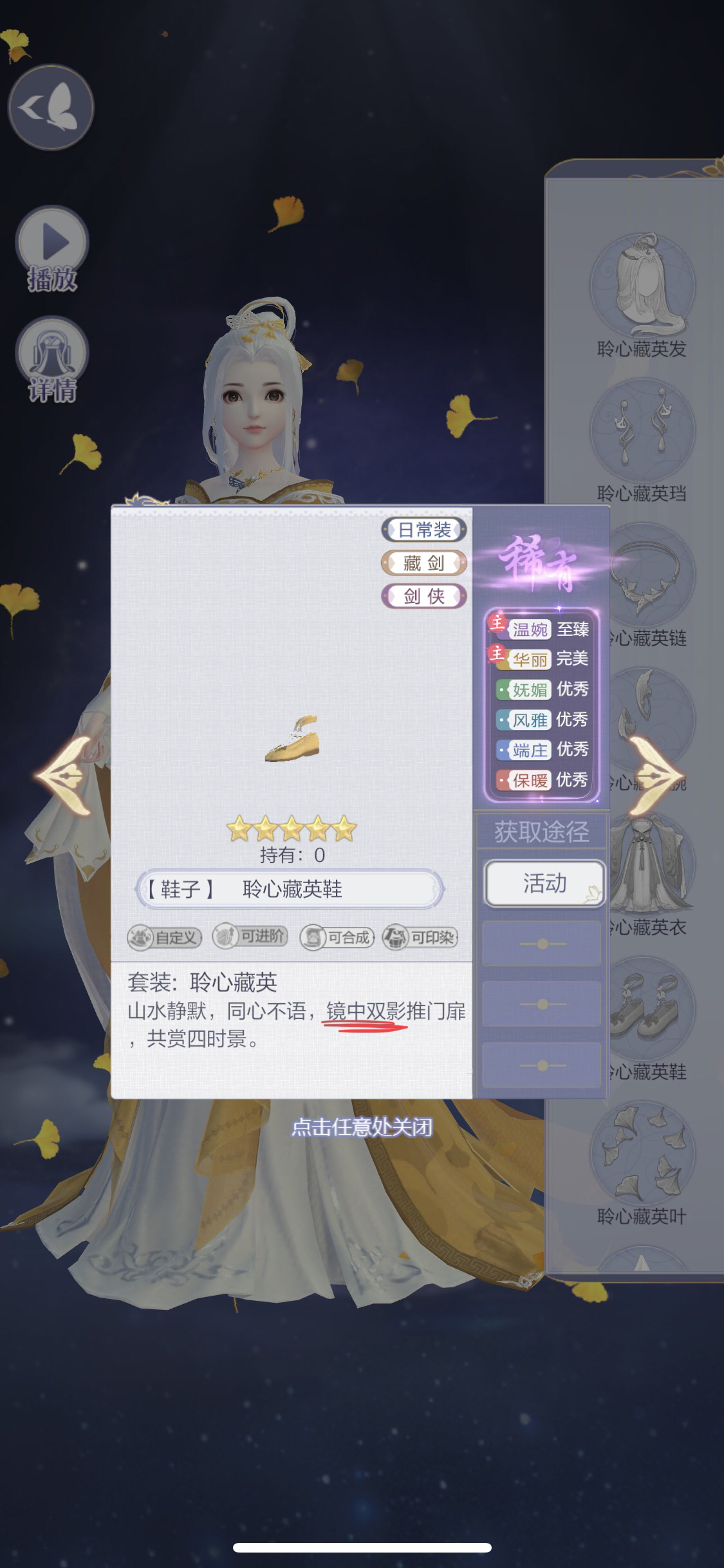724x1568 pixels.
Task: Toggle the 自定义 customize badge
Action: click(x=165, y=937)
